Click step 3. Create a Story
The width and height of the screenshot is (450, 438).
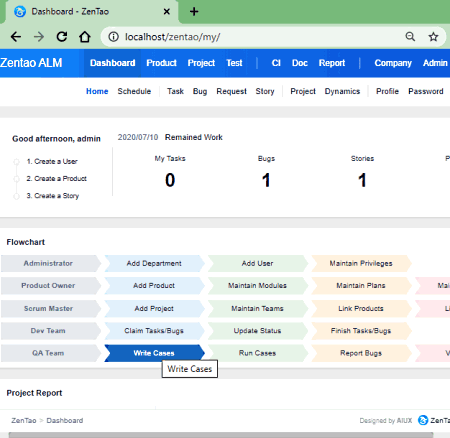pyautogui.click(x=53, y=196)
